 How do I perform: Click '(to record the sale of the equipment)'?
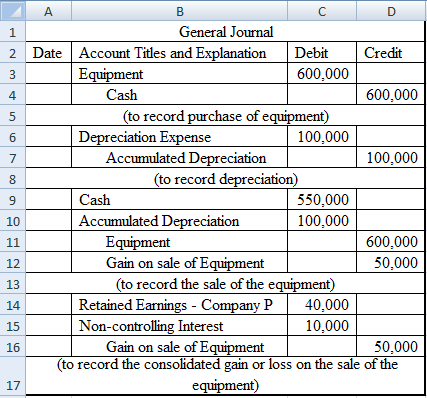[225, 284]
